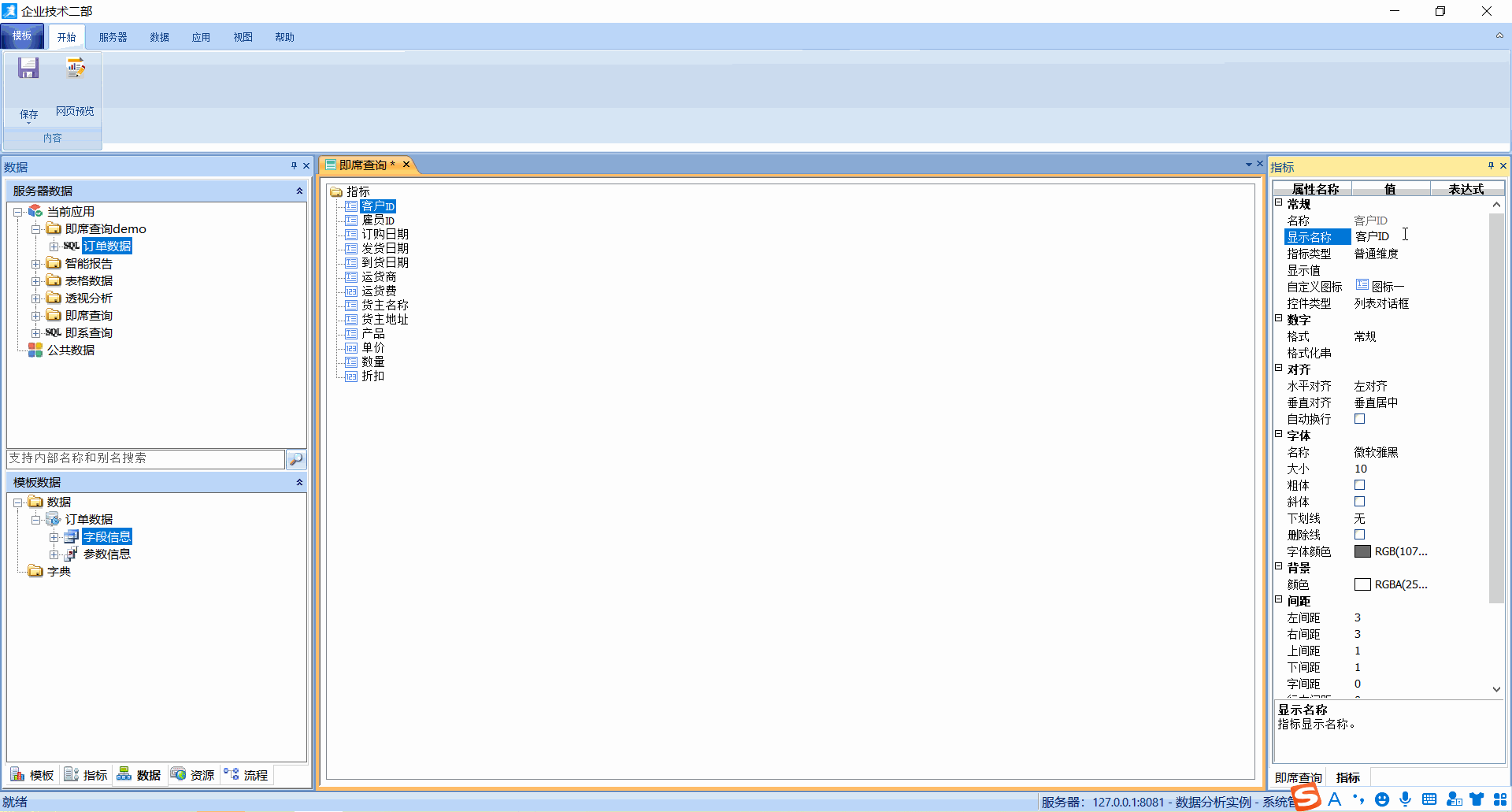The image size is (1512, 812).
Task: Close the 即席查询 document tab
Action: pyautogui.click(x=406, y=165)
